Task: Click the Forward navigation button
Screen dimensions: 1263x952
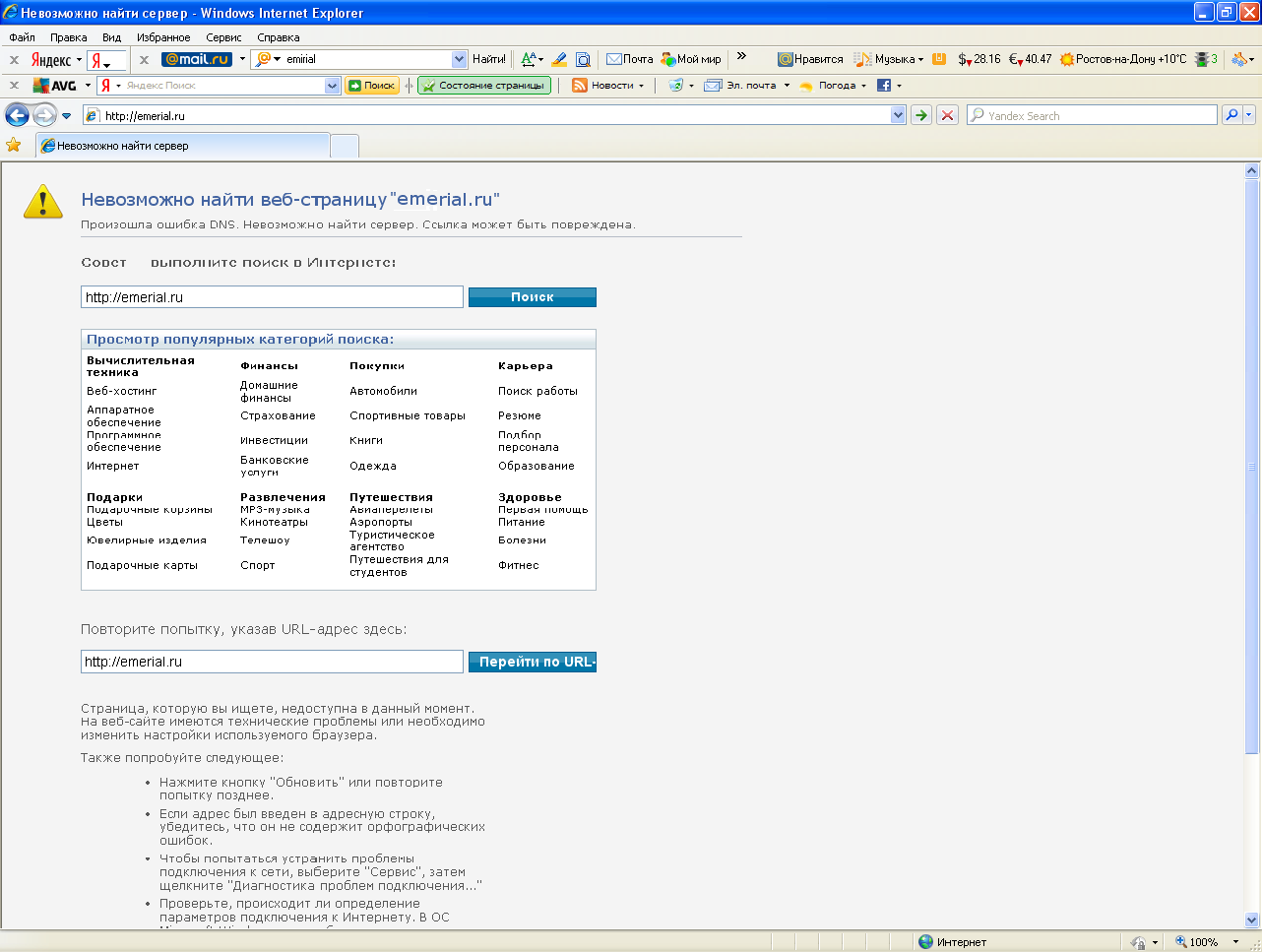Action: coord(44,115)
